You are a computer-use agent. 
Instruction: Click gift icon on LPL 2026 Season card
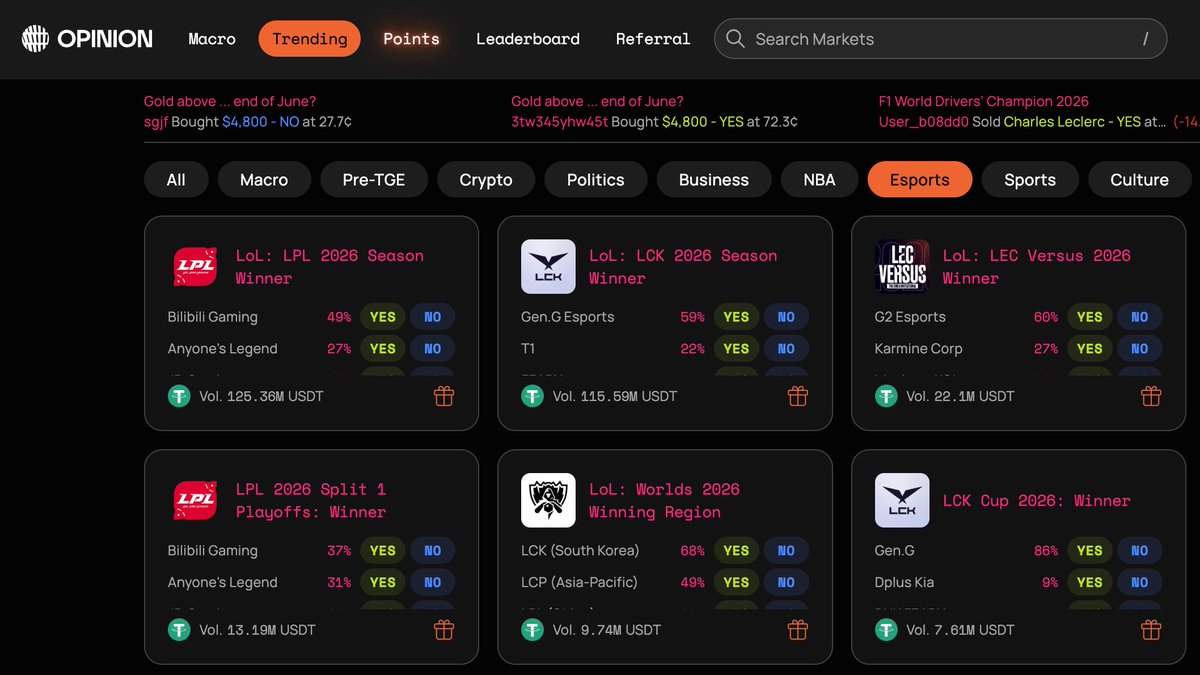click(x=444, y=396)
